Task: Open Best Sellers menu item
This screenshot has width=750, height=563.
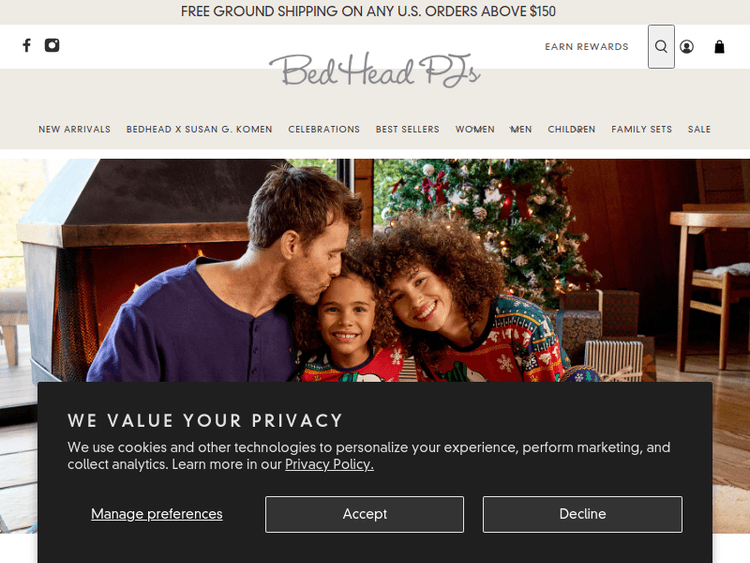Action: tap(407, 129)
